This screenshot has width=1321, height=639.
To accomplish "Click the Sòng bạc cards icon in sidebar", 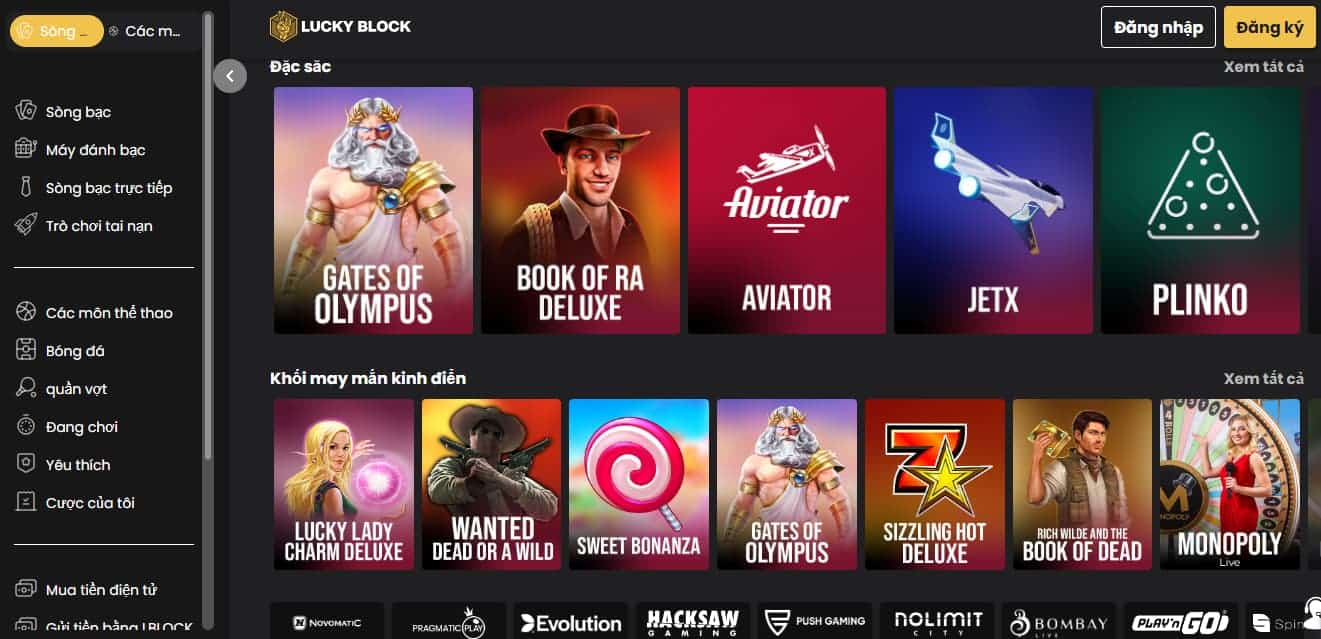I will tap(26, 111).
